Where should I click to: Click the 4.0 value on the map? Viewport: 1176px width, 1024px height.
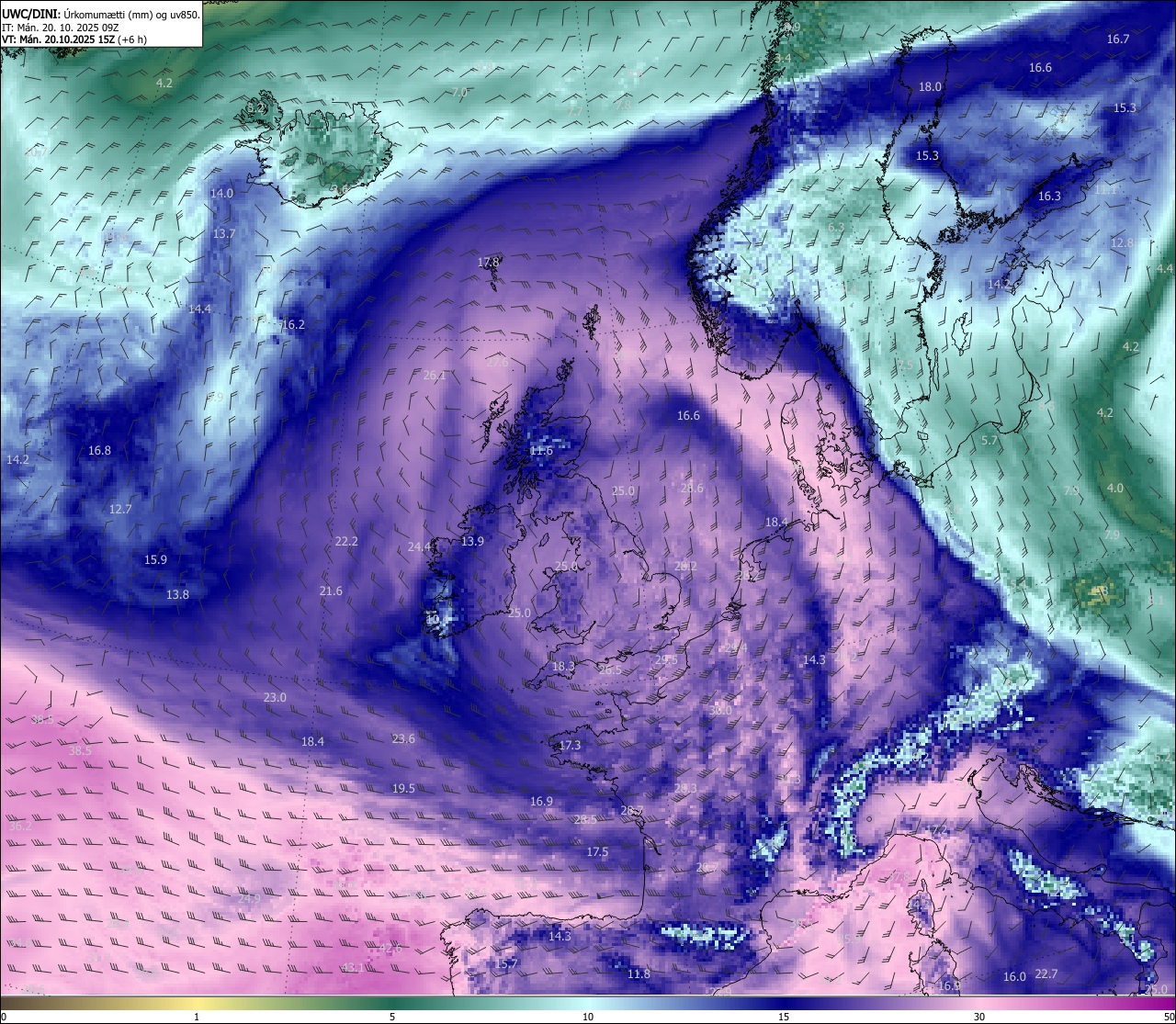(1114, 488)
